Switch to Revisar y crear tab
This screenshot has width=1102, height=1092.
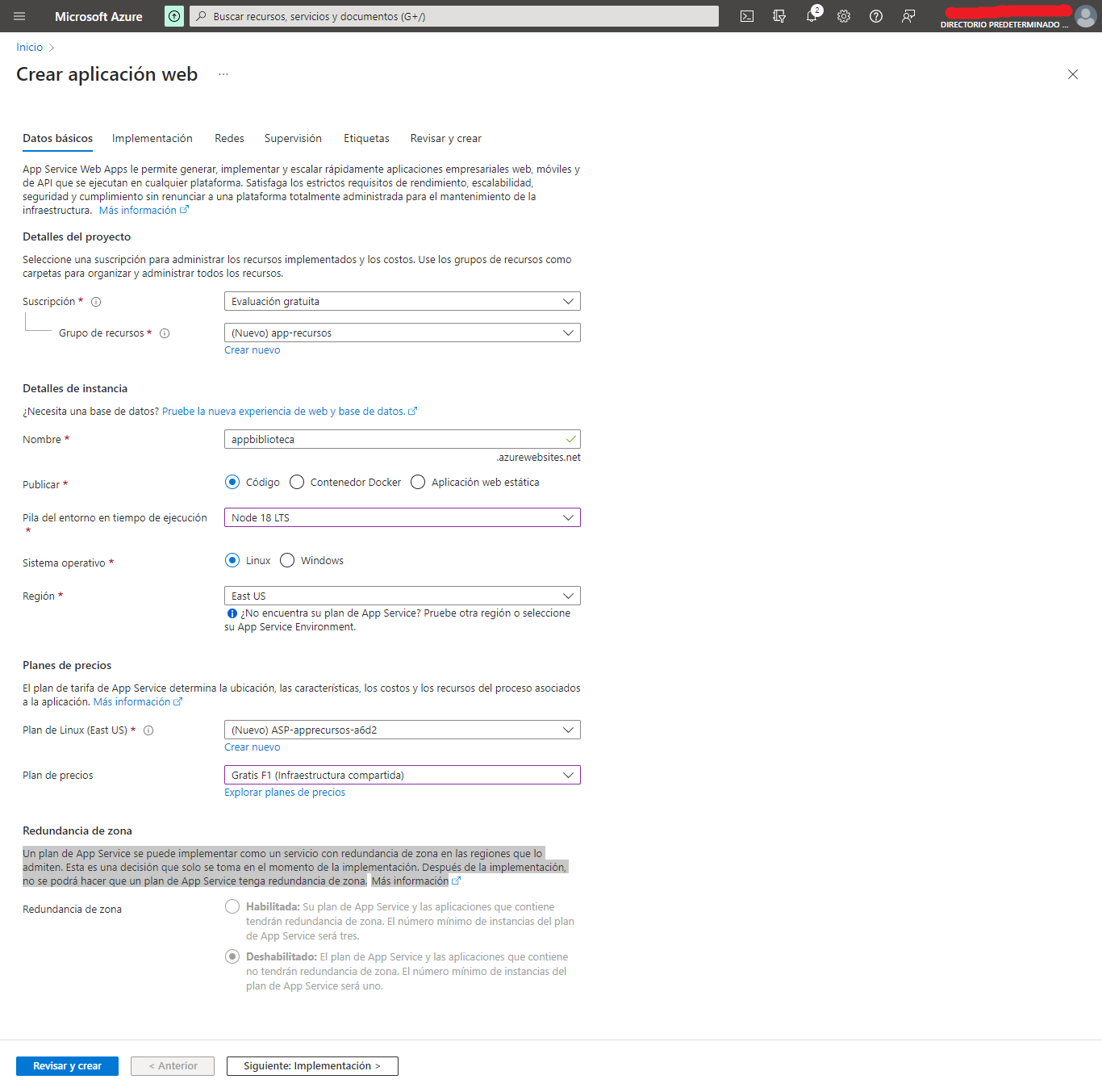(x=445, y=139)
